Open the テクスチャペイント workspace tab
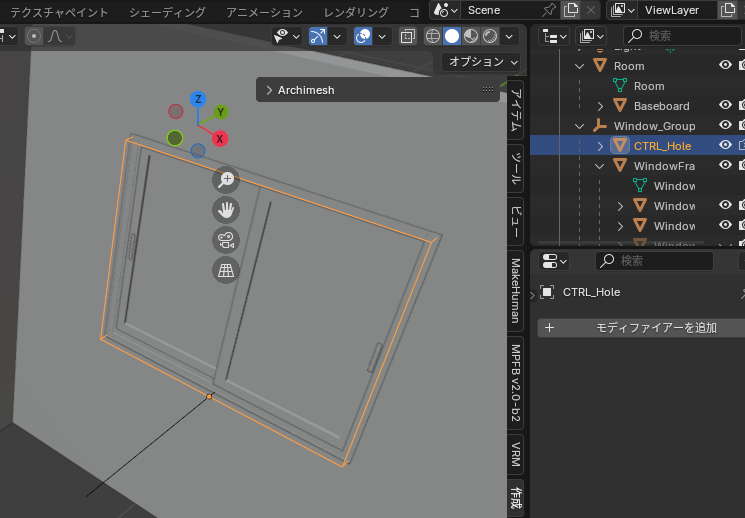The width and height of the screenshot is (745, 518). tap(59, 12)
